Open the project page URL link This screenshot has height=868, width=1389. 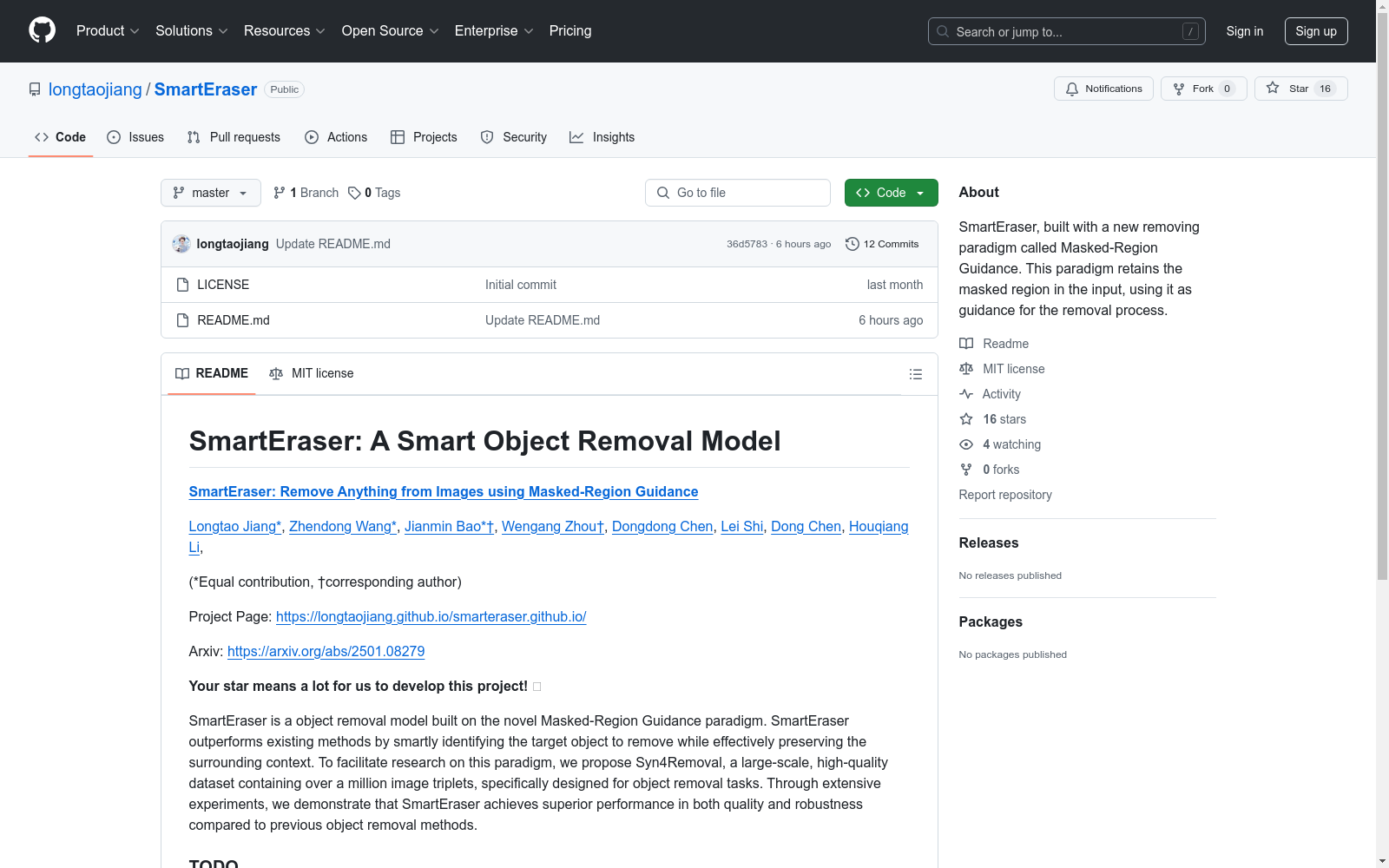click(431, 616)
